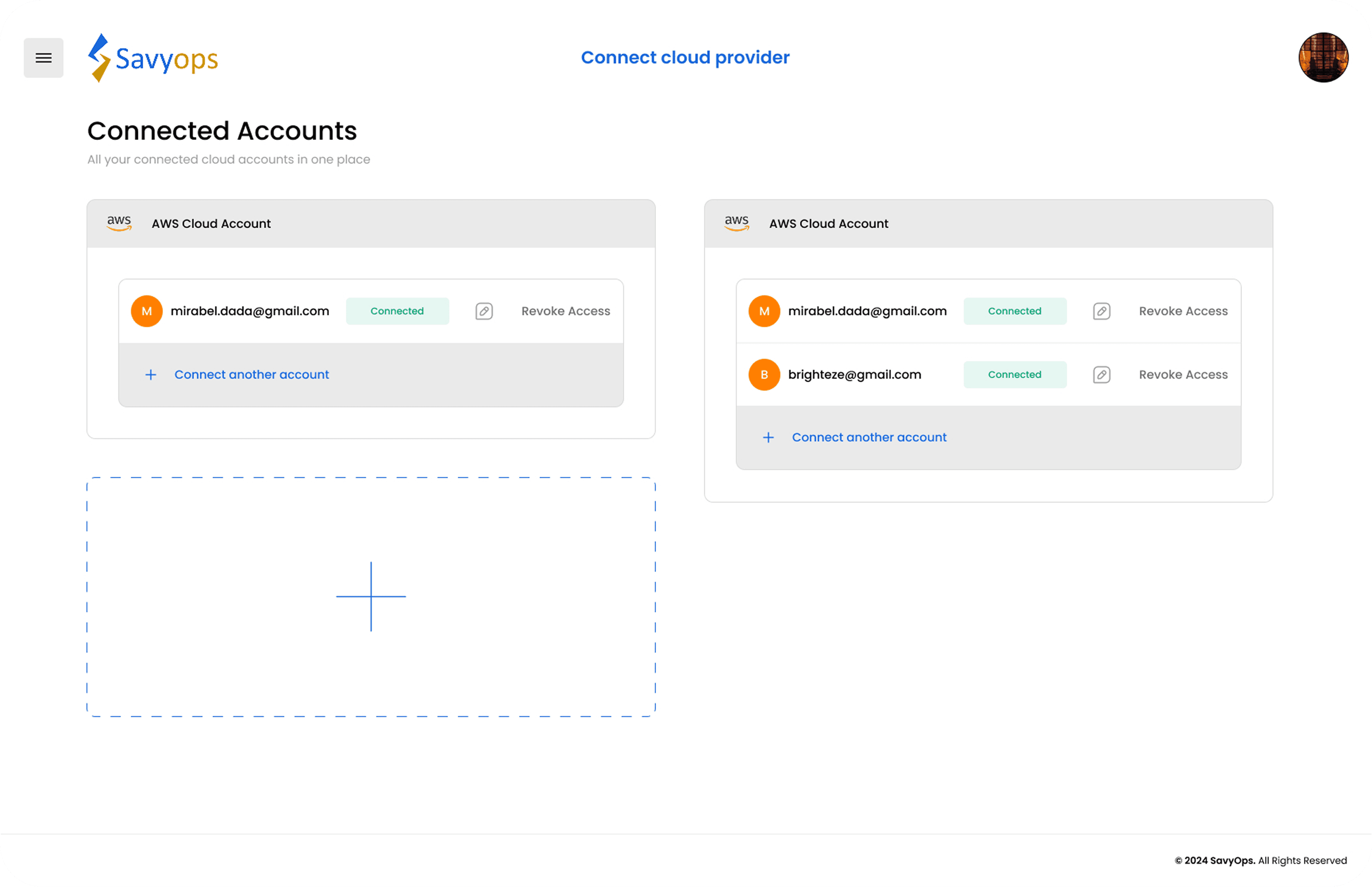
Task: Revoke Access for mirabel on the left card
Action: coord(565,311)
